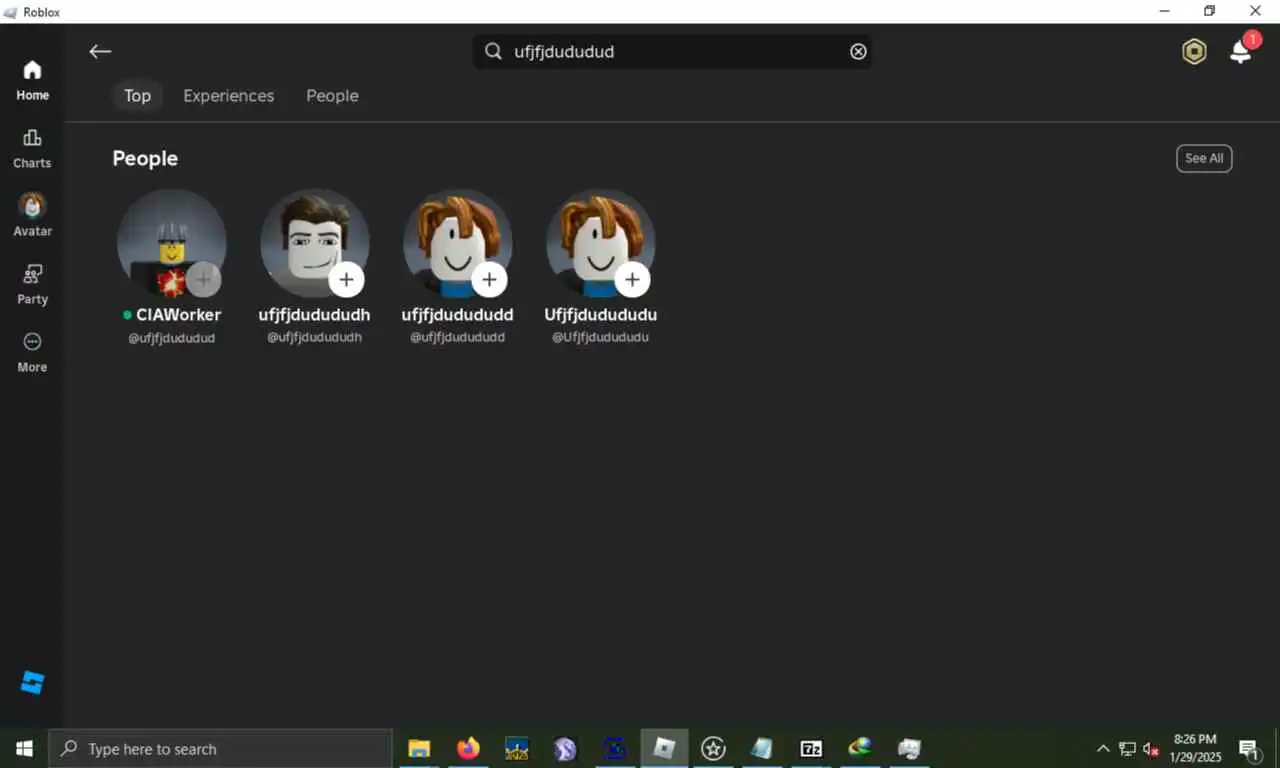Open 7-Zip from the taskbar

tap(811, 748)
